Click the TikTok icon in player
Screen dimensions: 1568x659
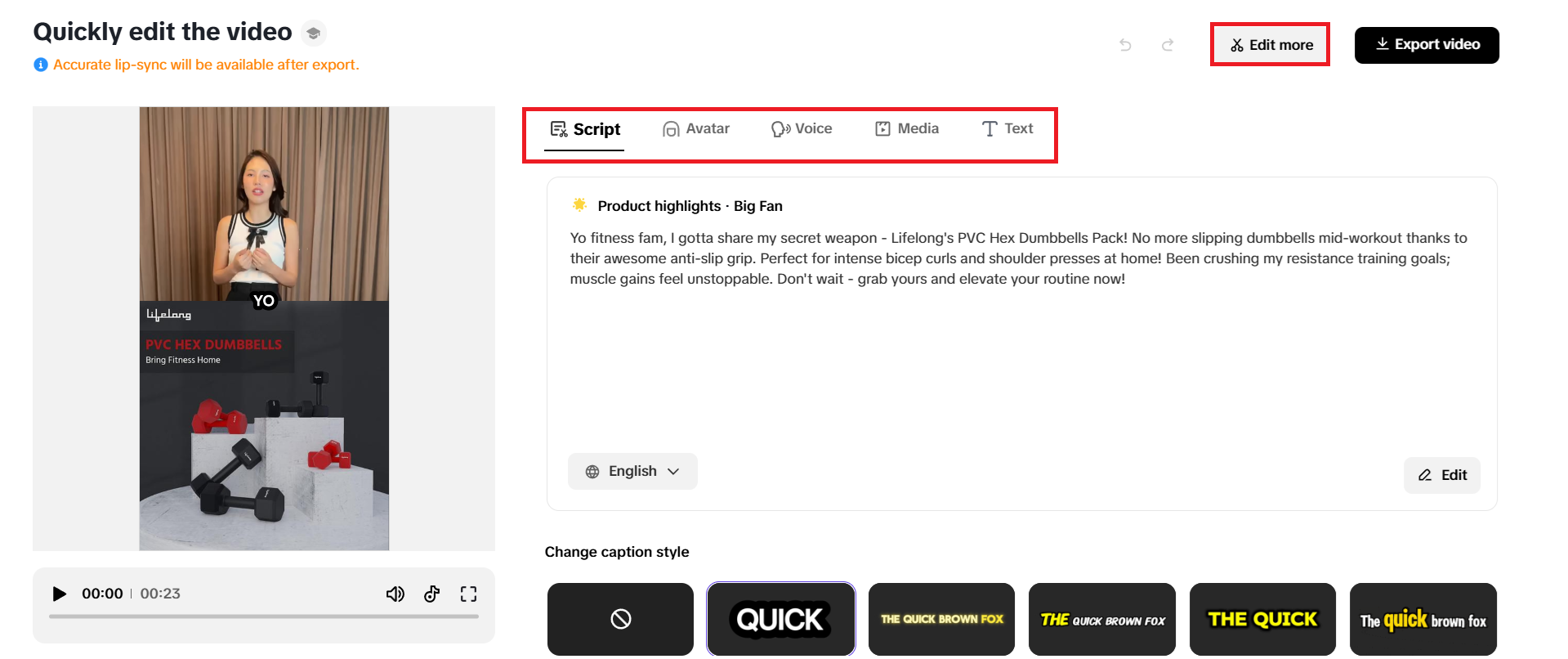coord(432,594)
